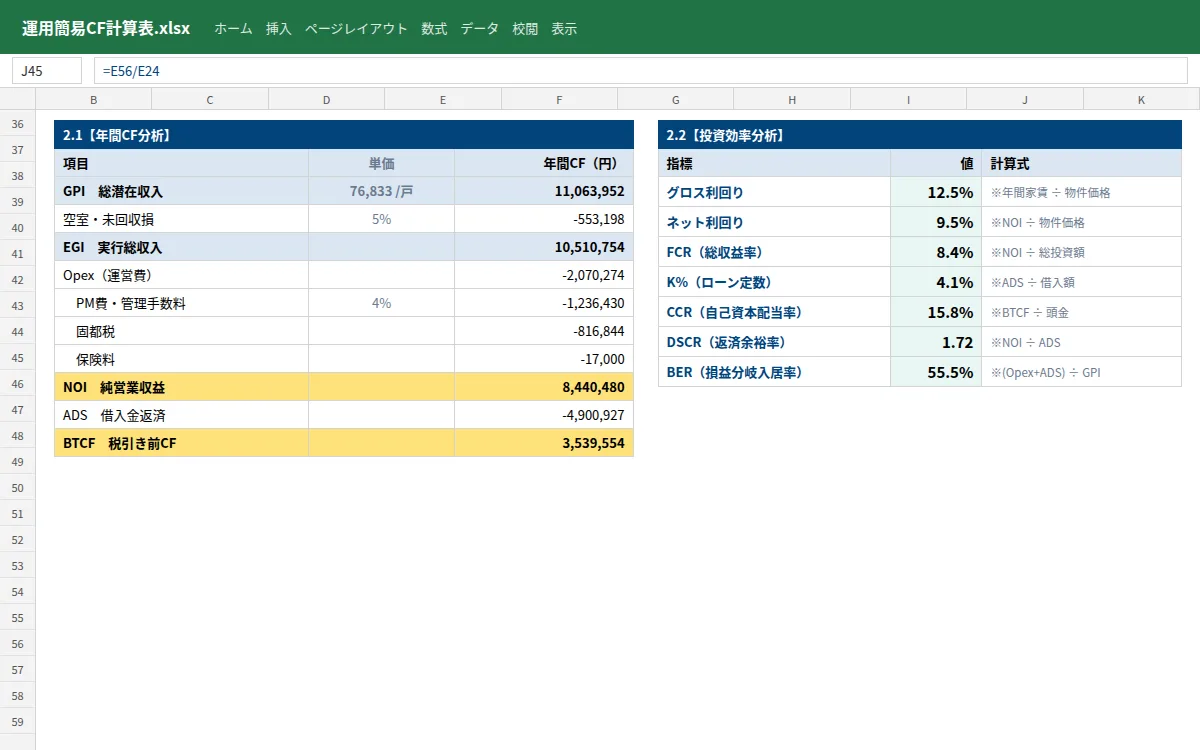This screenshot has width=1200, height=750.
Task: Click the 空室・未回収損 row label
Action: (181, 219)
